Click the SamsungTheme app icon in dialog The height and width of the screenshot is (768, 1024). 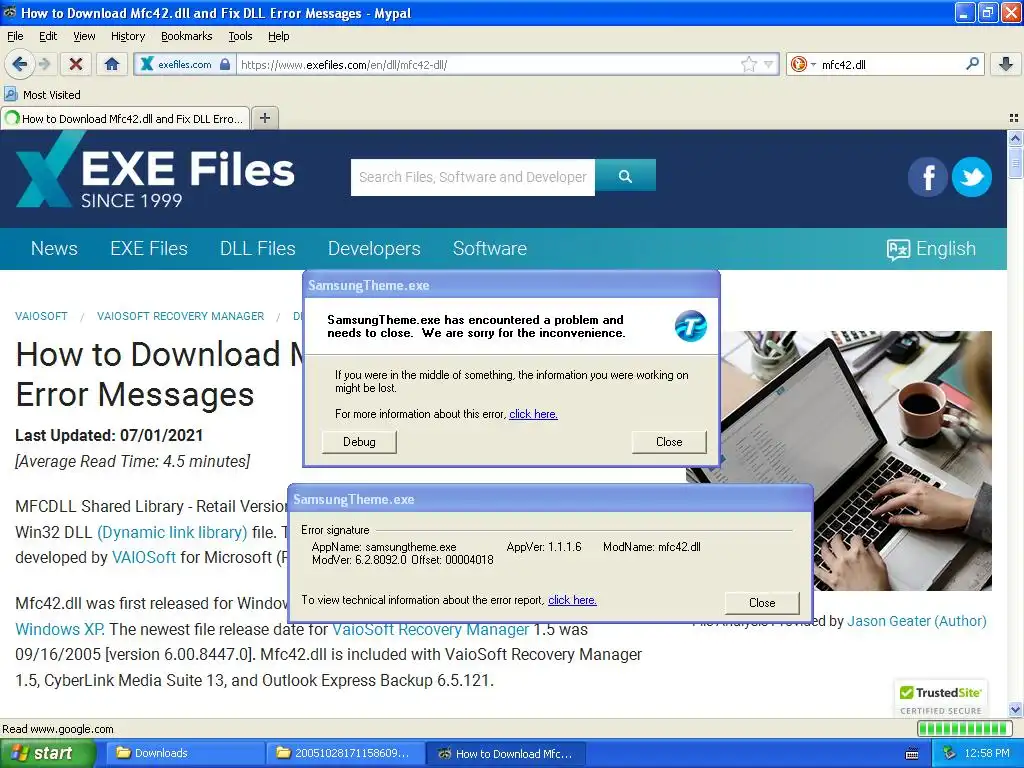(690, 326)
